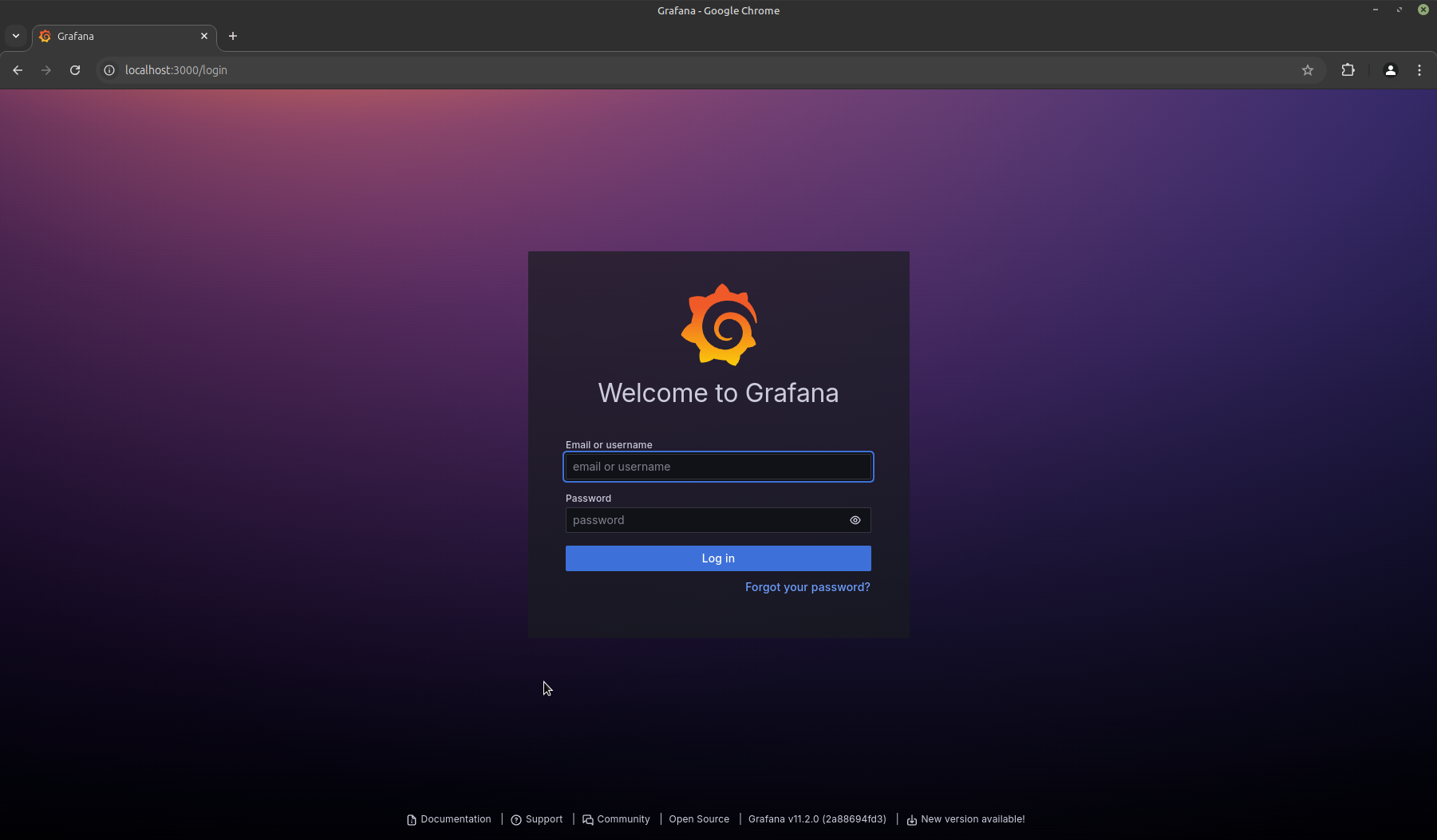Select the Grafana browser tab

coord(124,37)
